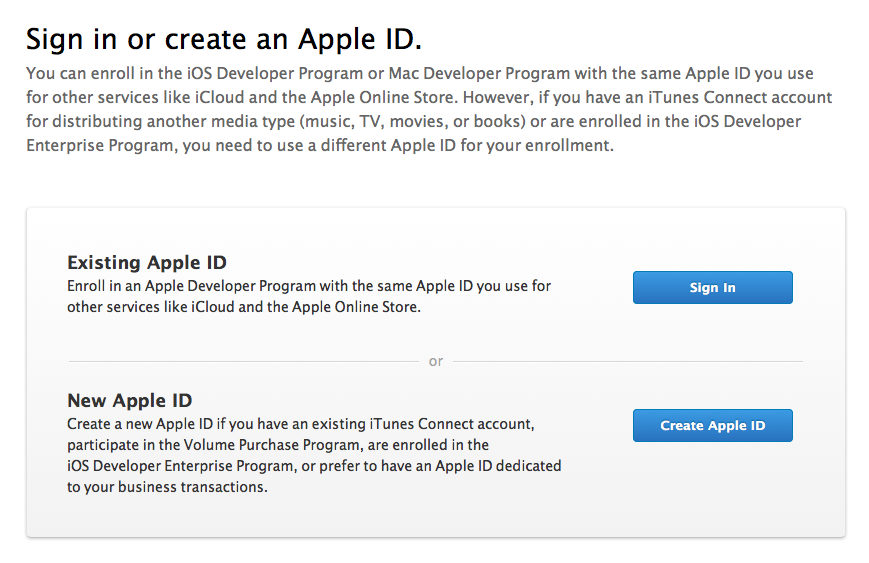Image resolution: width=869 pixels, height=563 pixels.
Task: Click 'You can enroll' at the intro's start
Action: [x=76, y=75]
